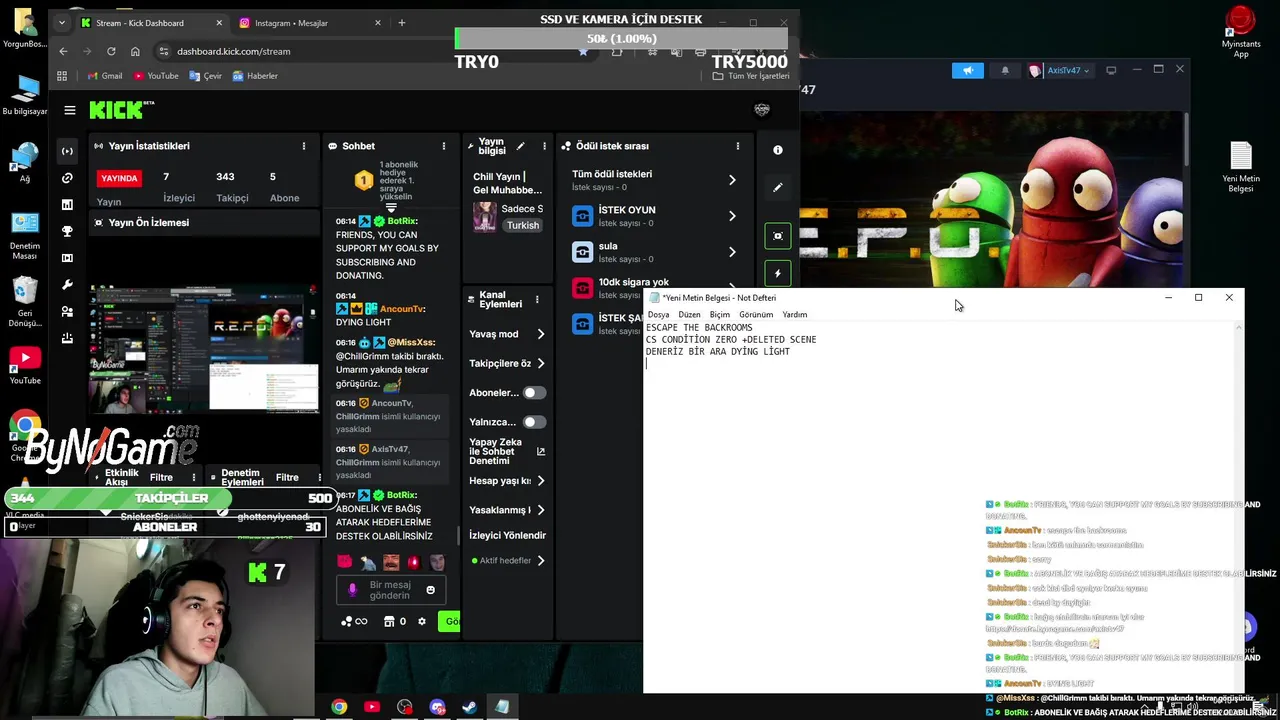Screen dimensions: 1280x720
Task: Open the emoji picker in chat input
Action: pos(431,590)
